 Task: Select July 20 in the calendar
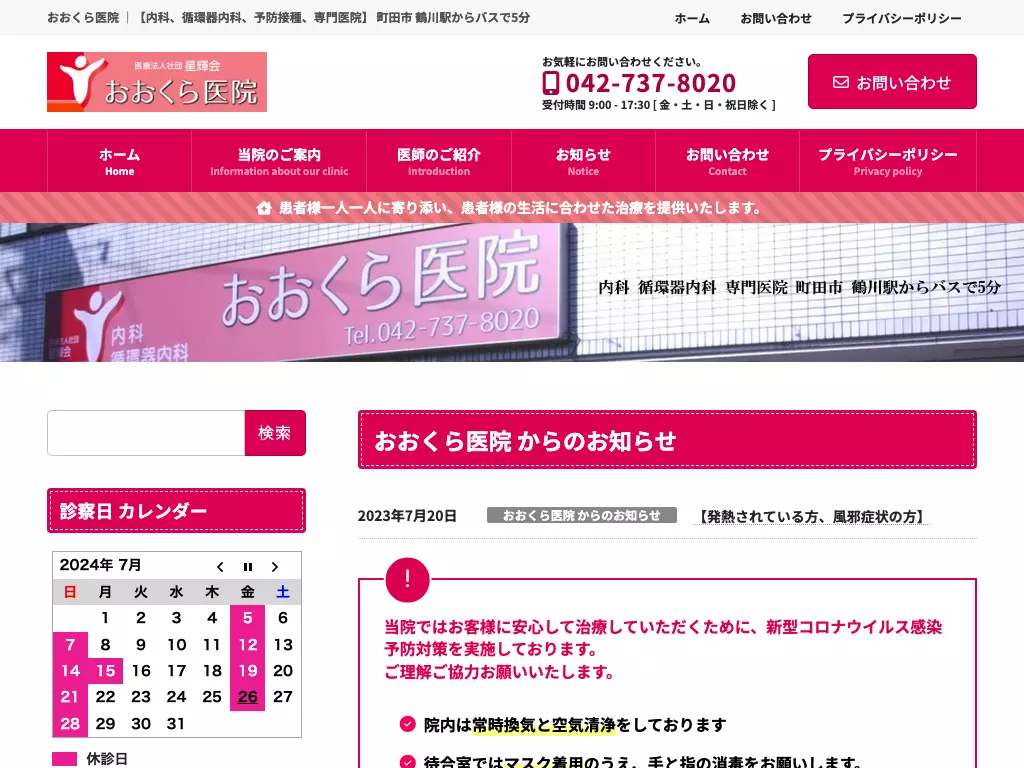[x=283, y=671]
